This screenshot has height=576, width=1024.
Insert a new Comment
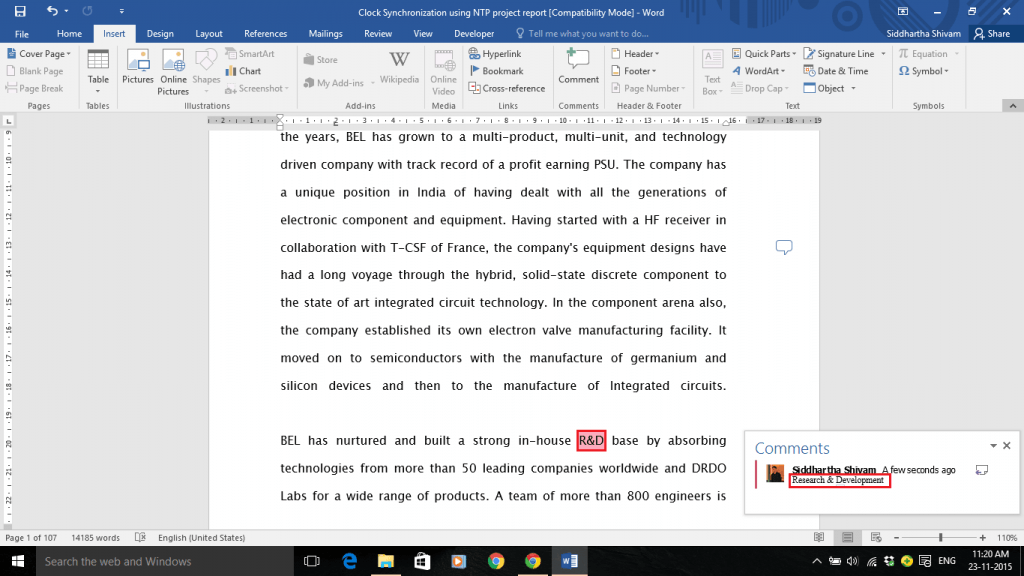[577, 67]
